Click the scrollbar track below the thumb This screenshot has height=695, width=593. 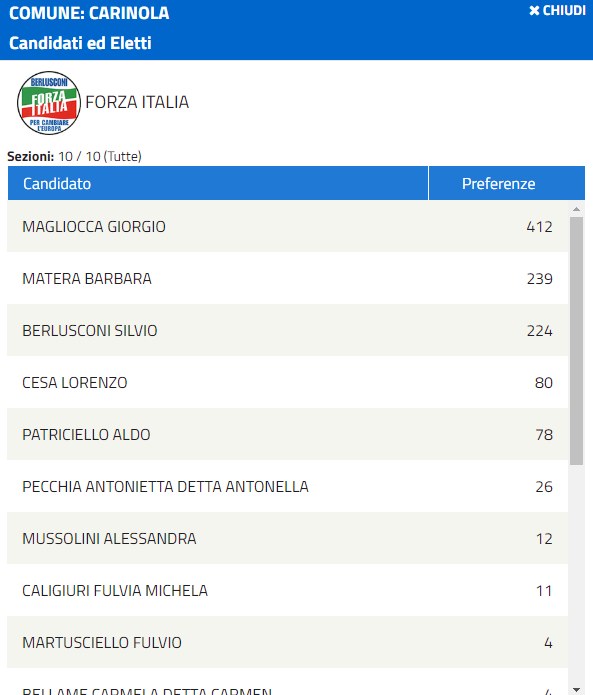point(576,574)
